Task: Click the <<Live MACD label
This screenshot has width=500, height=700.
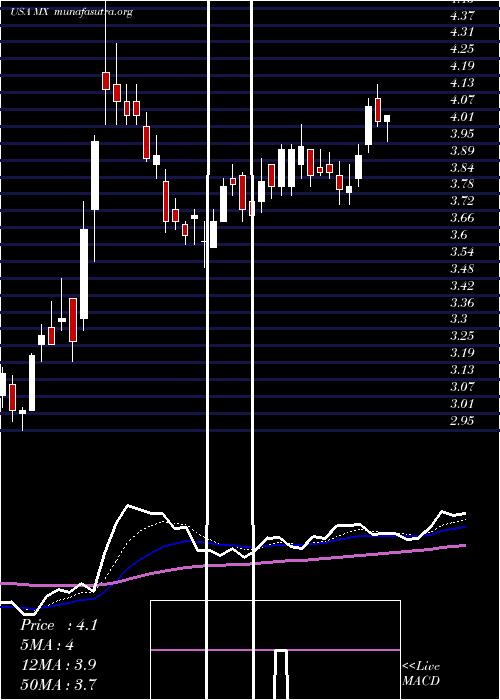Action: click(x=421, y=673)
